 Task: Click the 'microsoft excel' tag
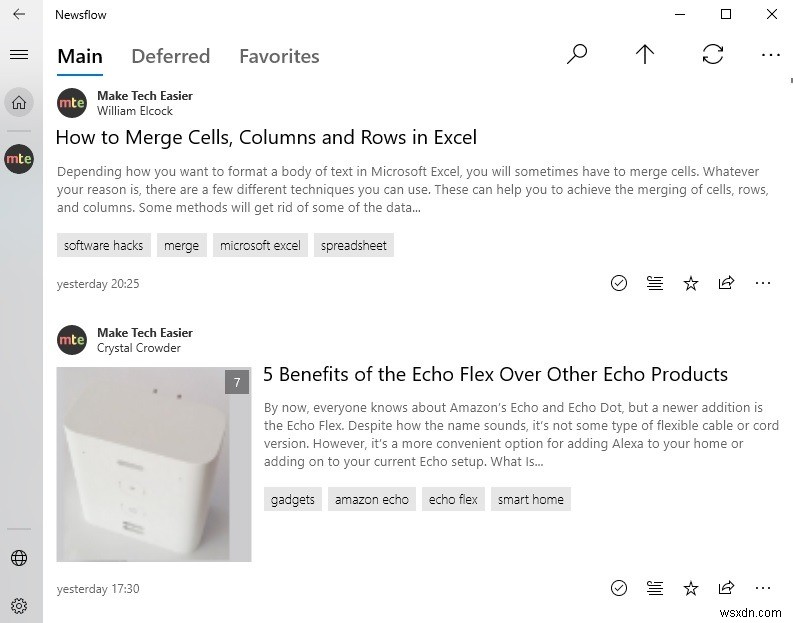click(260, 245)
